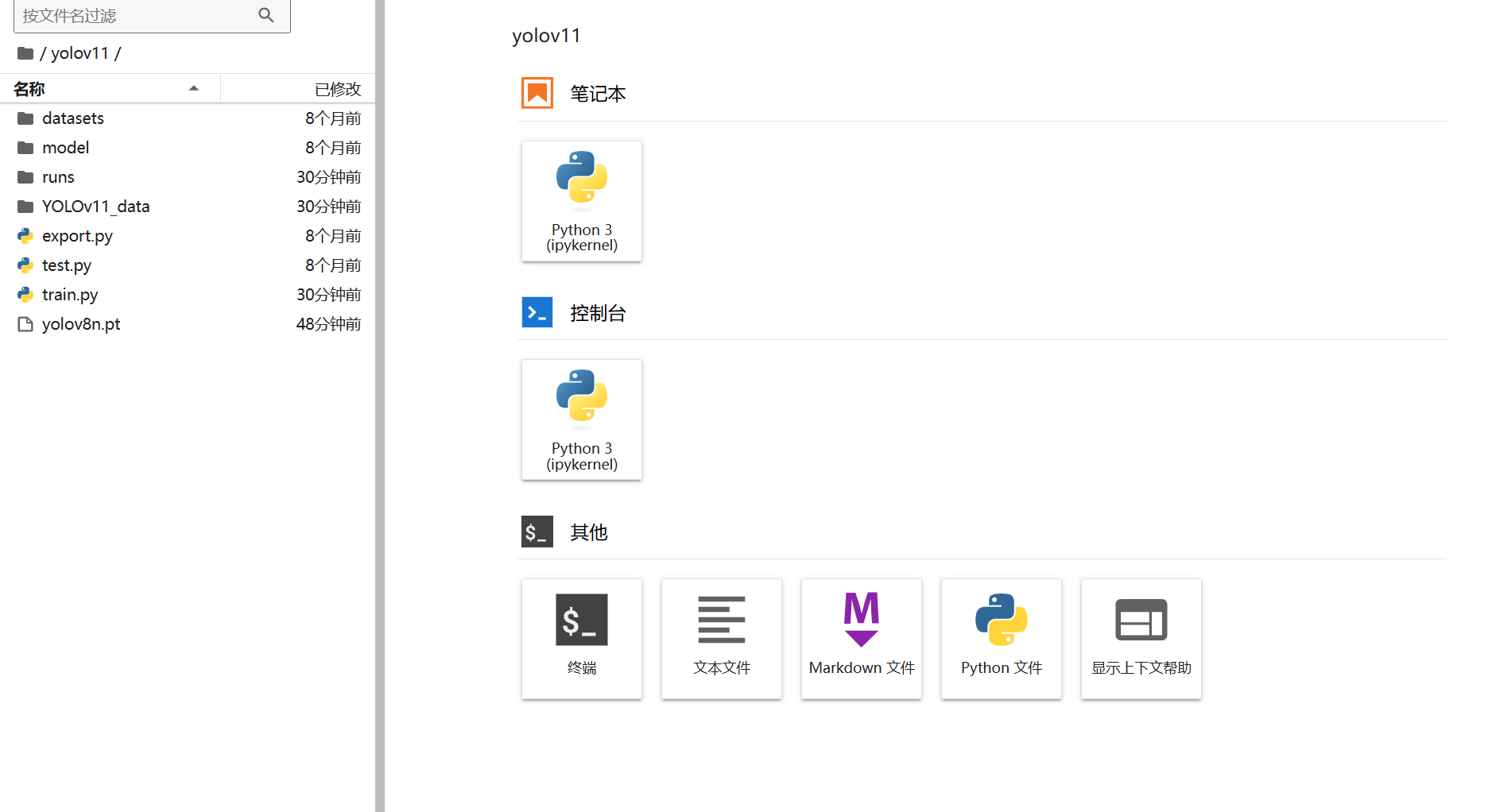This screenshot has width=1492, height=812.
Task: Click the orange 笔记本 notebook section icon
Action: point(537,93)
